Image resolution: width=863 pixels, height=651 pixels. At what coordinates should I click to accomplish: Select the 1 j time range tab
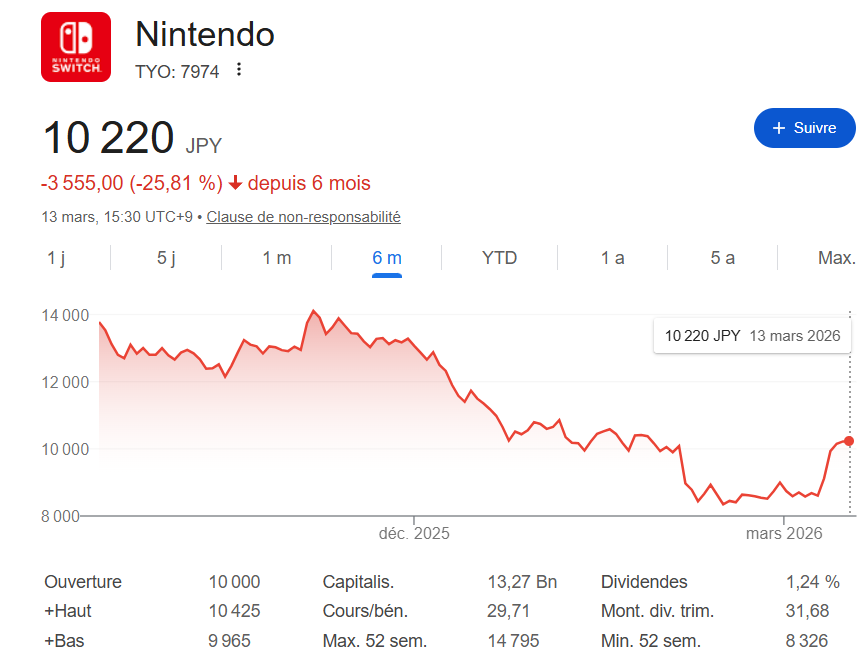[x=56, y=258]
